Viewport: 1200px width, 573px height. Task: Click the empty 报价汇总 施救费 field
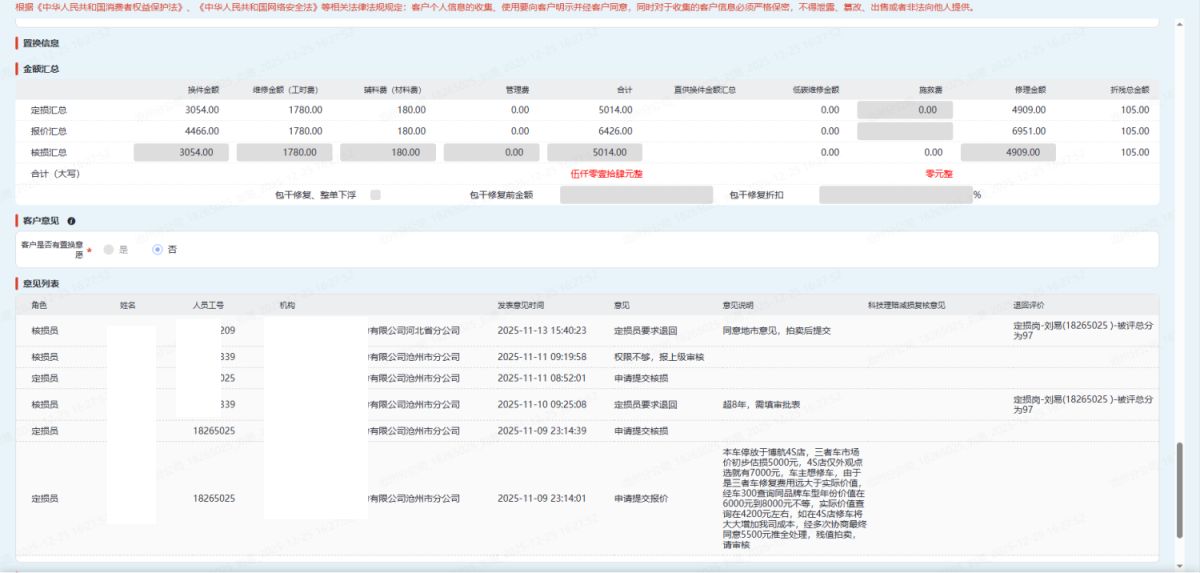904,131
